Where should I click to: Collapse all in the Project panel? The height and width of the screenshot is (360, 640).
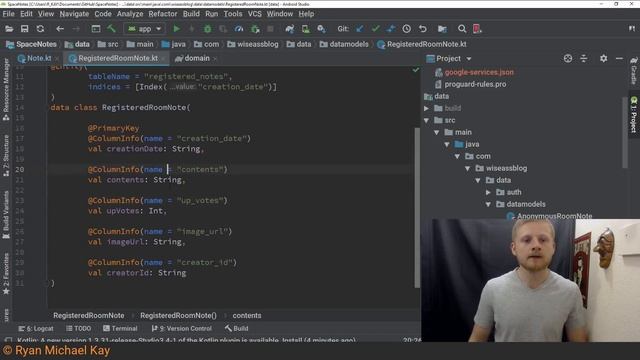584,58
